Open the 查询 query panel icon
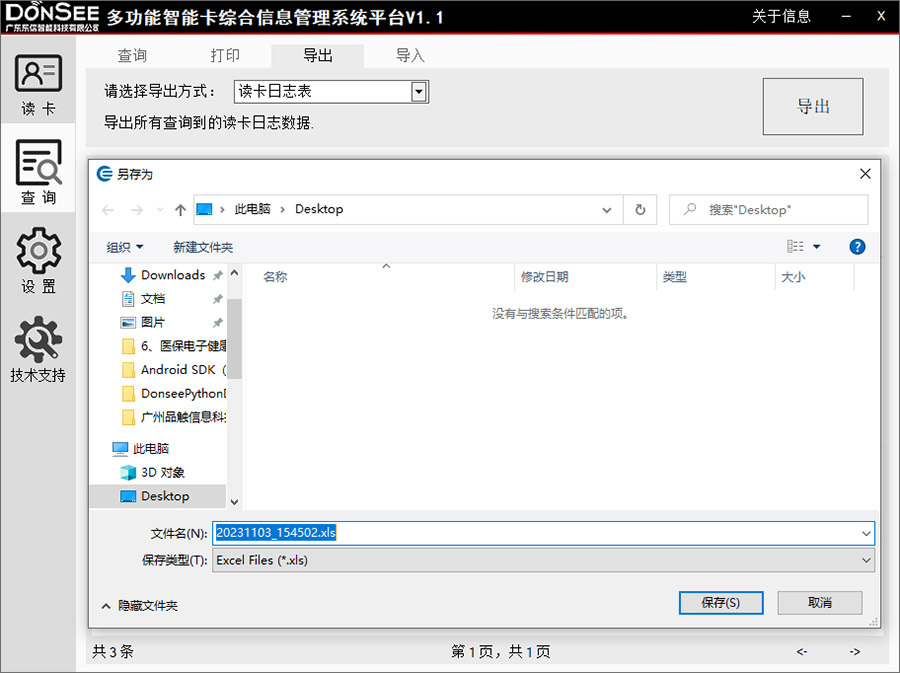 pyautogui.click(x=38, y=172)
